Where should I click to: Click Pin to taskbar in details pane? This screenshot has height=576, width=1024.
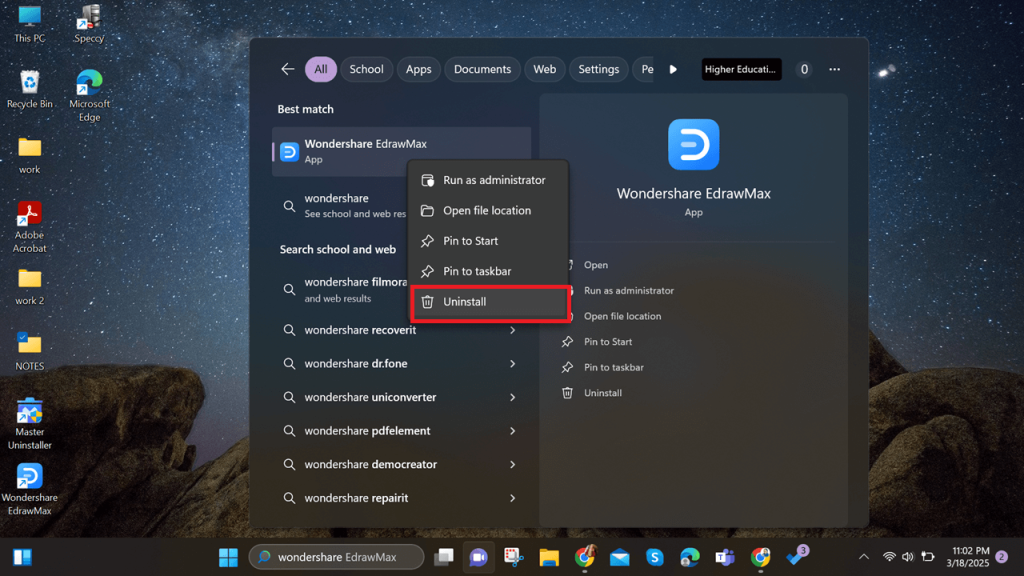(x=613, y=367)
